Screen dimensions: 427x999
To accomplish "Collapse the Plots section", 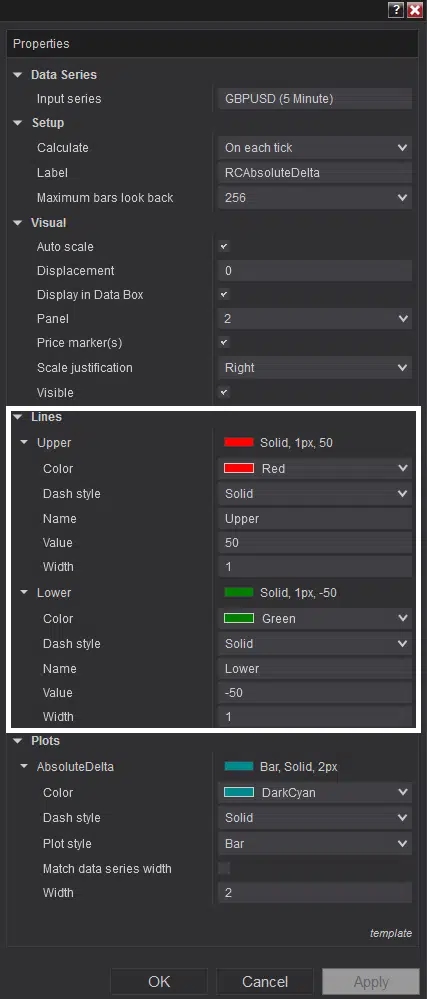I will (x=17, y=742).
